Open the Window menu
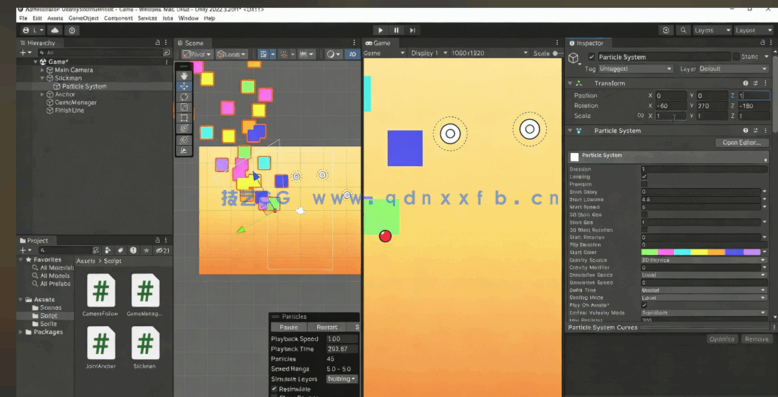Image resolution: width=778 pixels, height=397 pixels. click(x=188, y=18)
